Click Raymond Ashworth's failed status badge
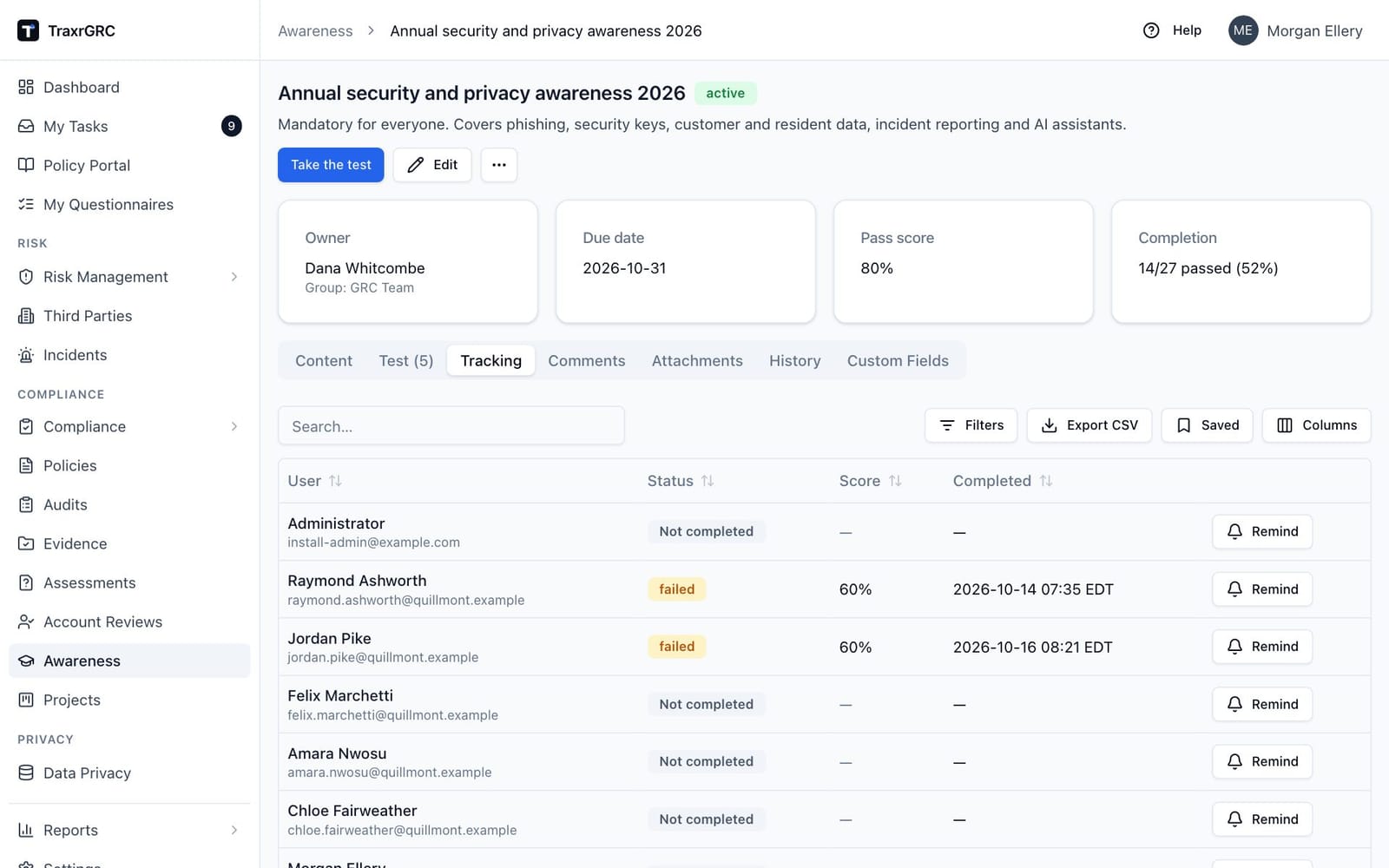This screenshot has height=868, width=1389. [x=677, y=589]
